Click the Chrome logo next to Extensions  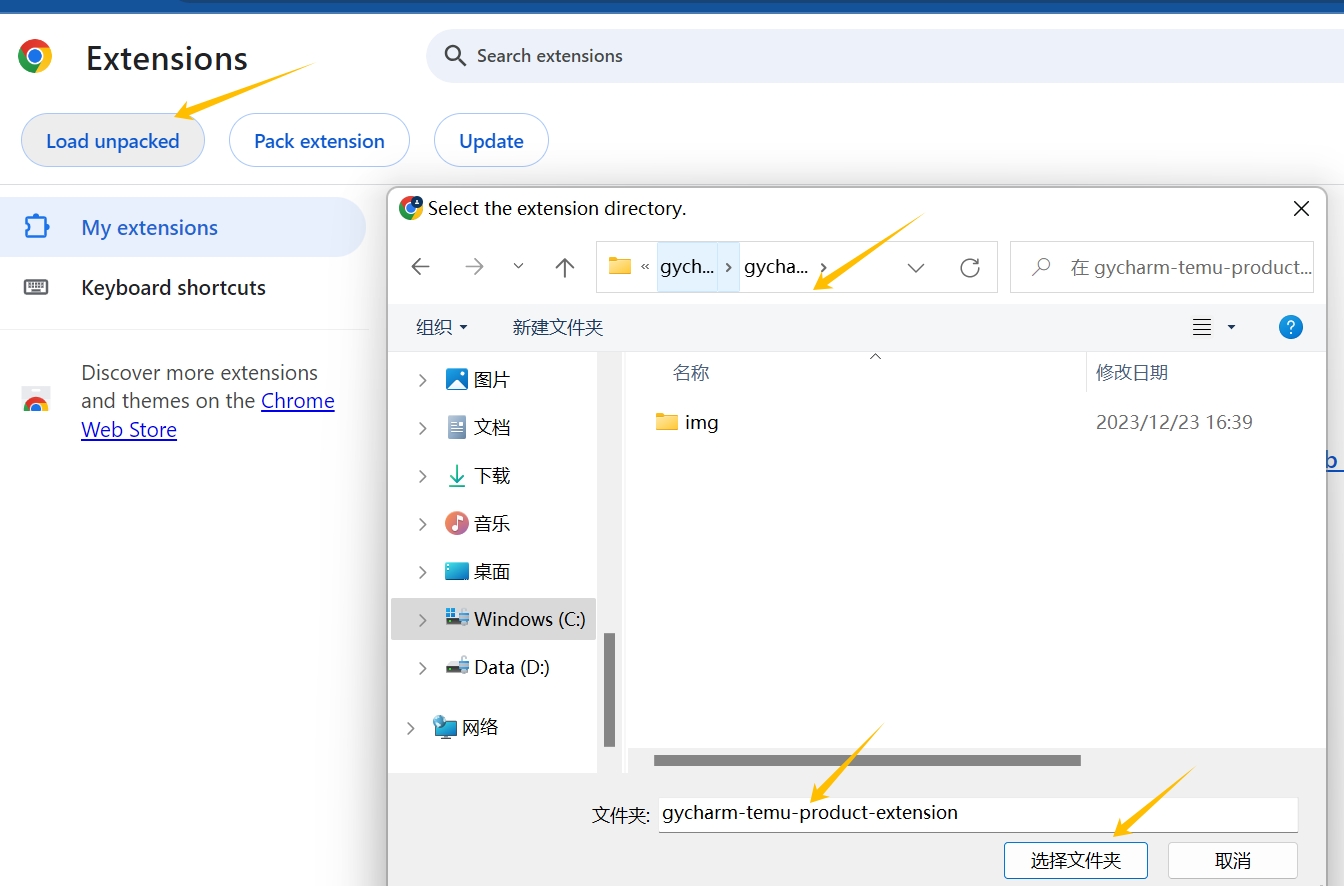tap(35, 57)
